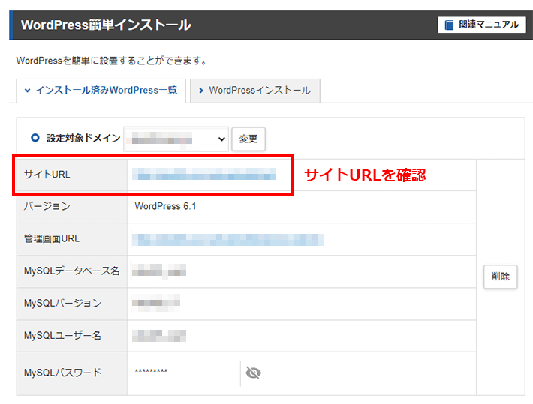Click the chevron icon beside WordPressインストール
The width and height of the screenshot is (533, 404).
click(x=201, y=90)
